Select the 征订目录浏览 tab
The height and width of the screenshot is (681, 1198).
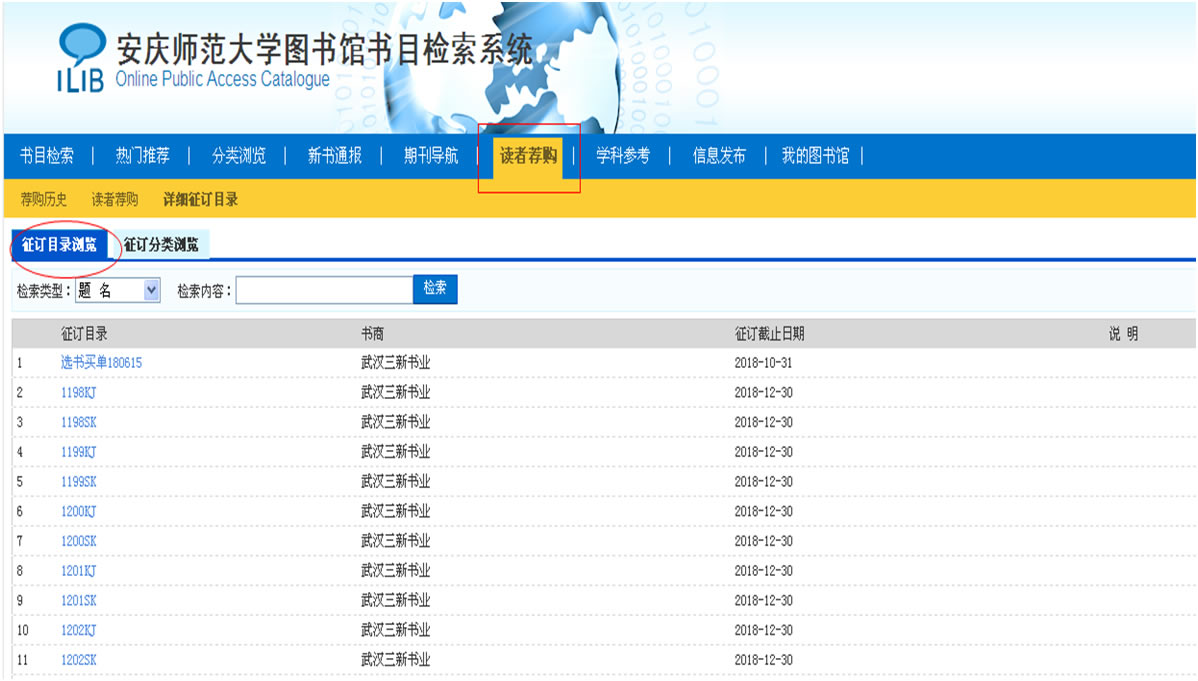click(59, 245)
